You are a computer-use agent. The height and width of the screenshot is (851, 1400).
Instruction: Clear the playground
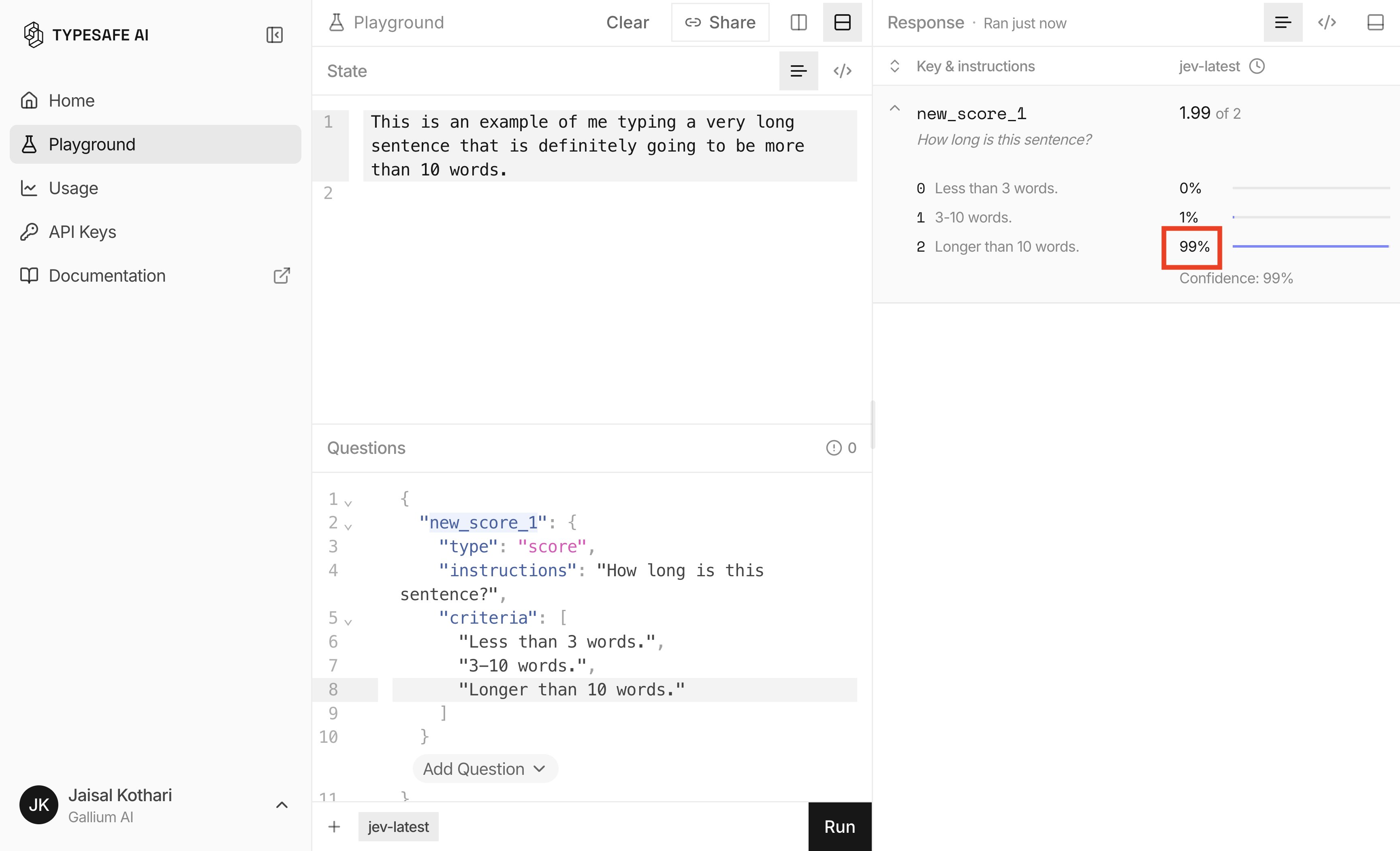click(627, 22)
